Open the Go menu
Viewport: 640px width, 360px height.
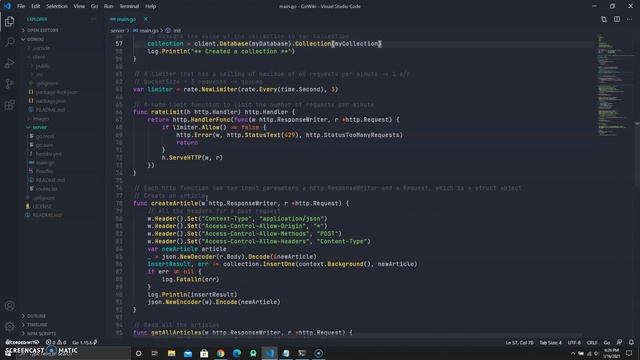pyautogui.click(x=94, y=6)
